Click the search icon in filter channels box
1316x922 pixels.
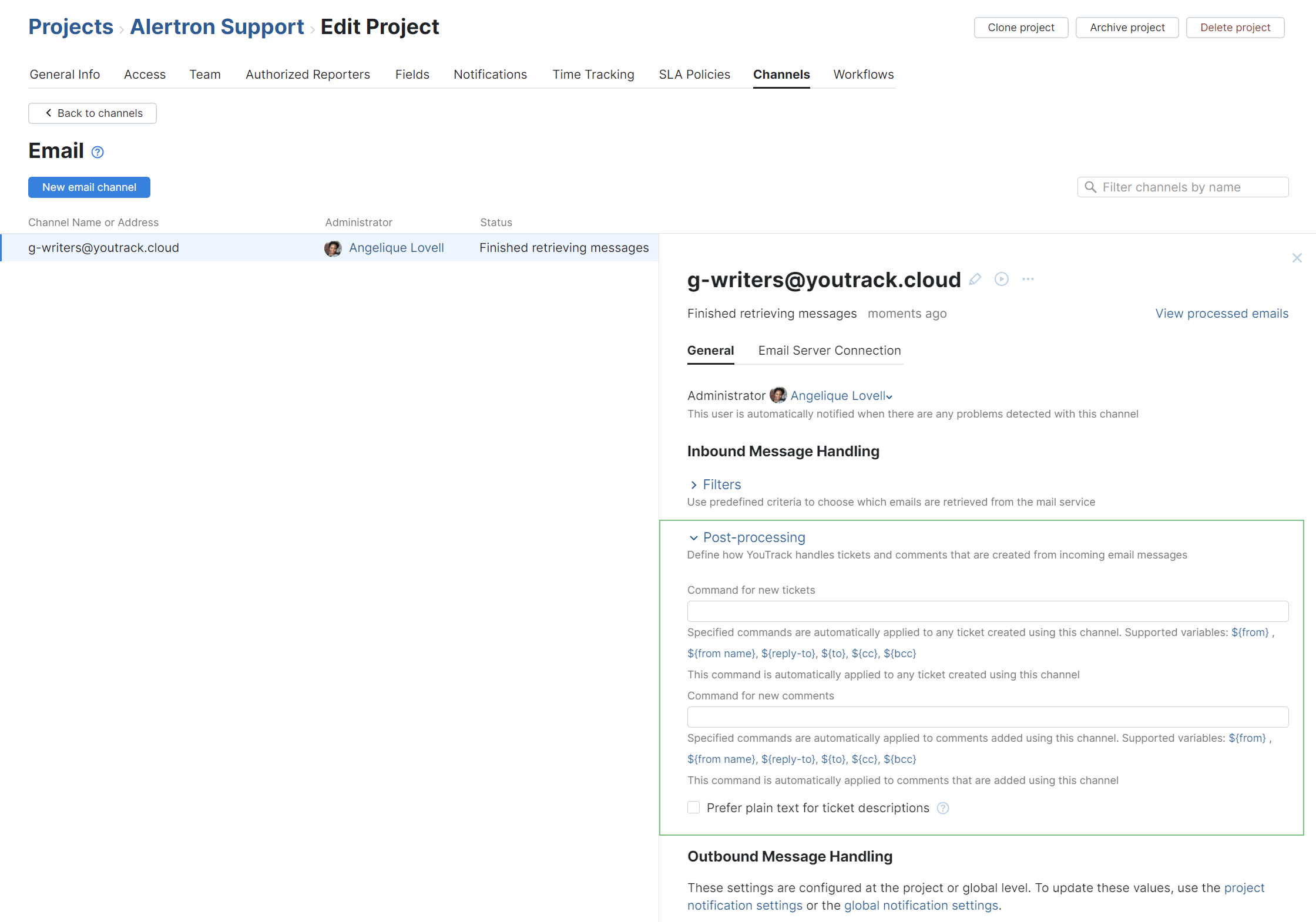pyautogui.click(x=1090, y=187)
